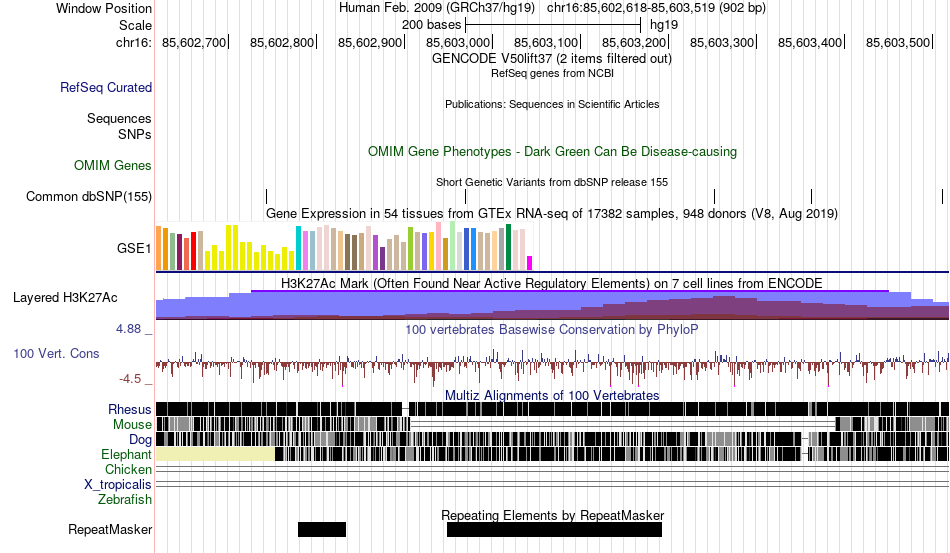Screen dimensions: 950x553
Task: Click the H3K27Ac Mark track title
Action: [552, 283]
